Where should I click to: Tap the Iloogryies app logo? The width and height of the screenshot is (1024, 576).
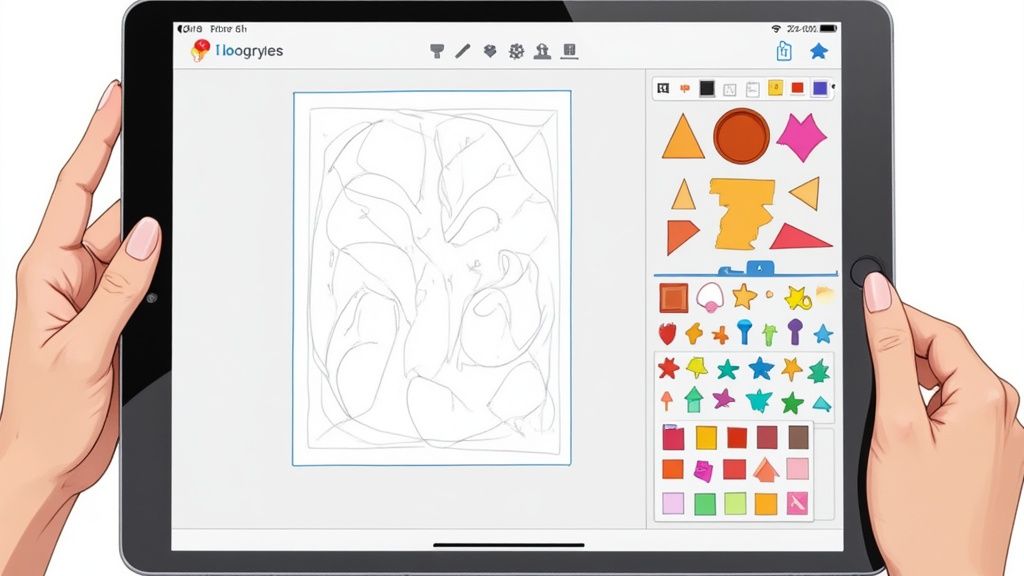pyautogui.click(x=200, y=50)
